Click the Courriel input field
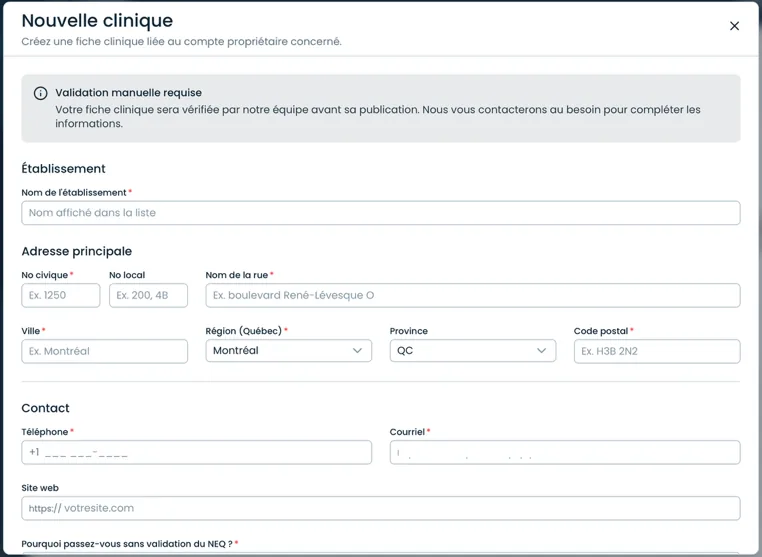Screen dimensions: 762x557 click(x=565, y=453)
